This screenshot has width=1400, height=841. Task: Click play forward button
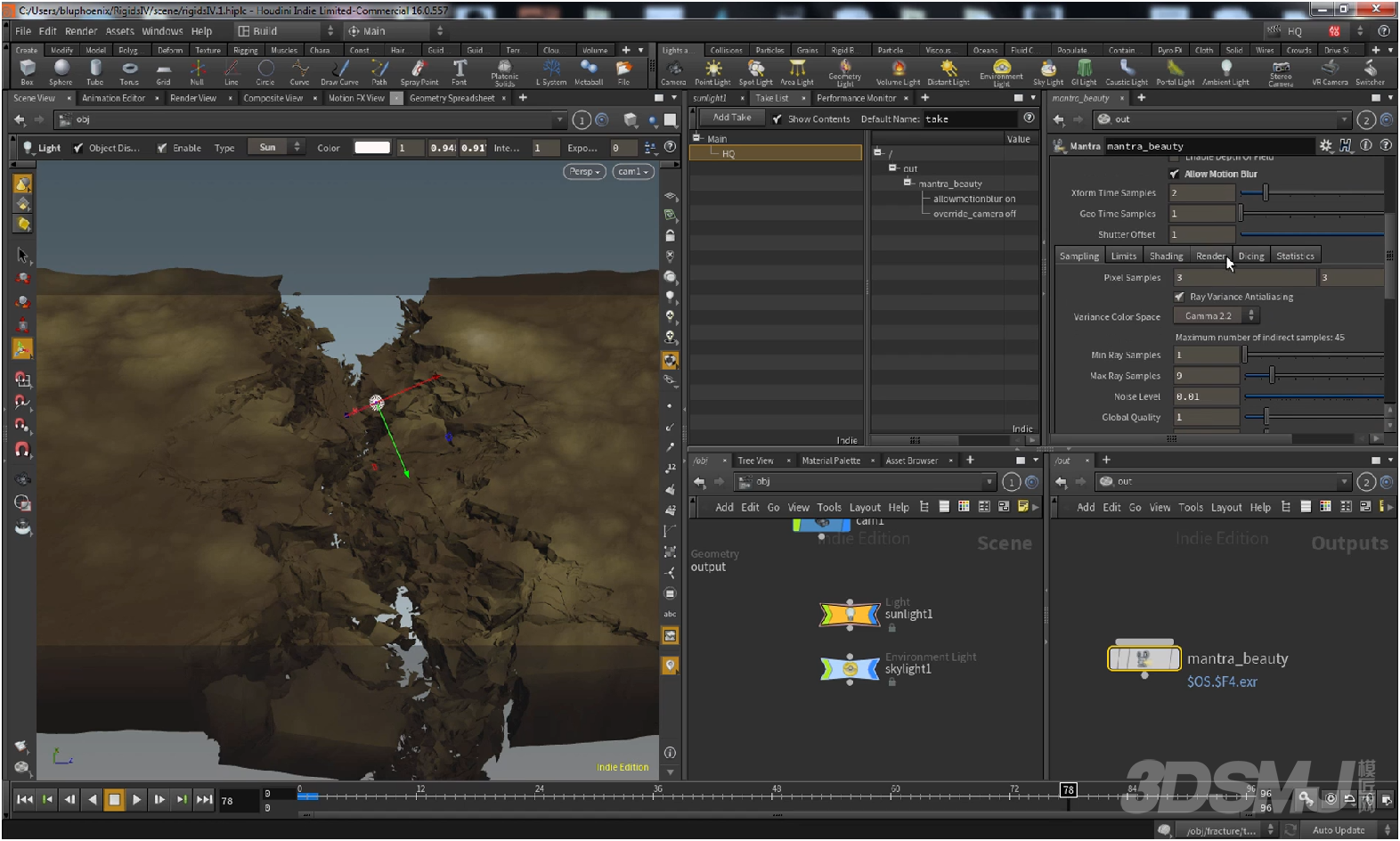(x=136, y=799)
